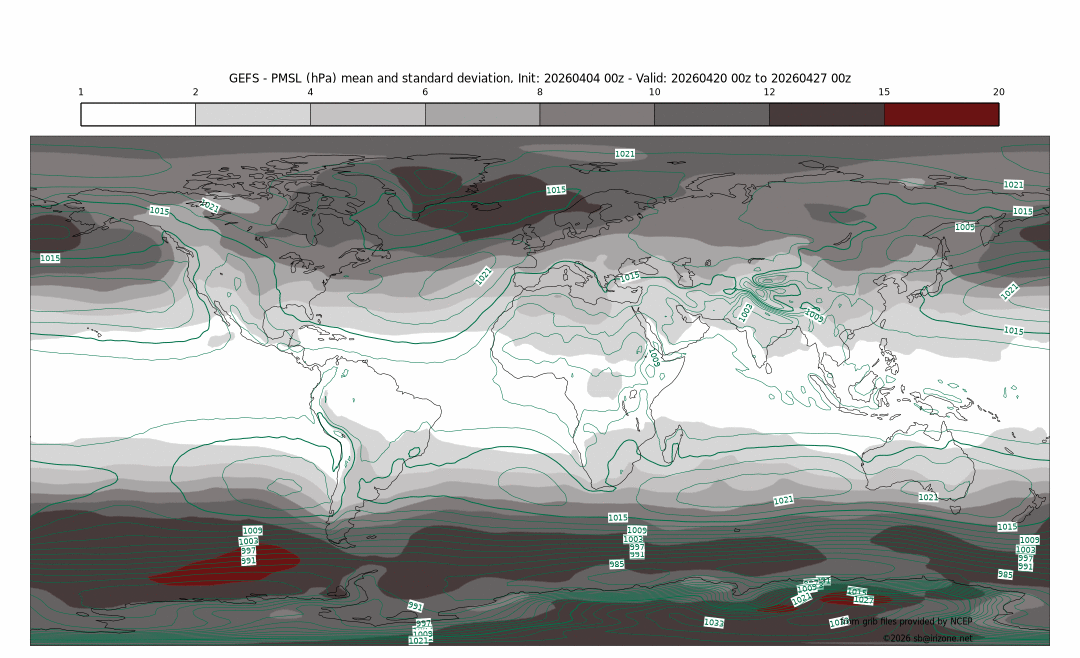Click the 1015 label over Greenland
Screen dimensions: 1080x658
coord(556,189)
